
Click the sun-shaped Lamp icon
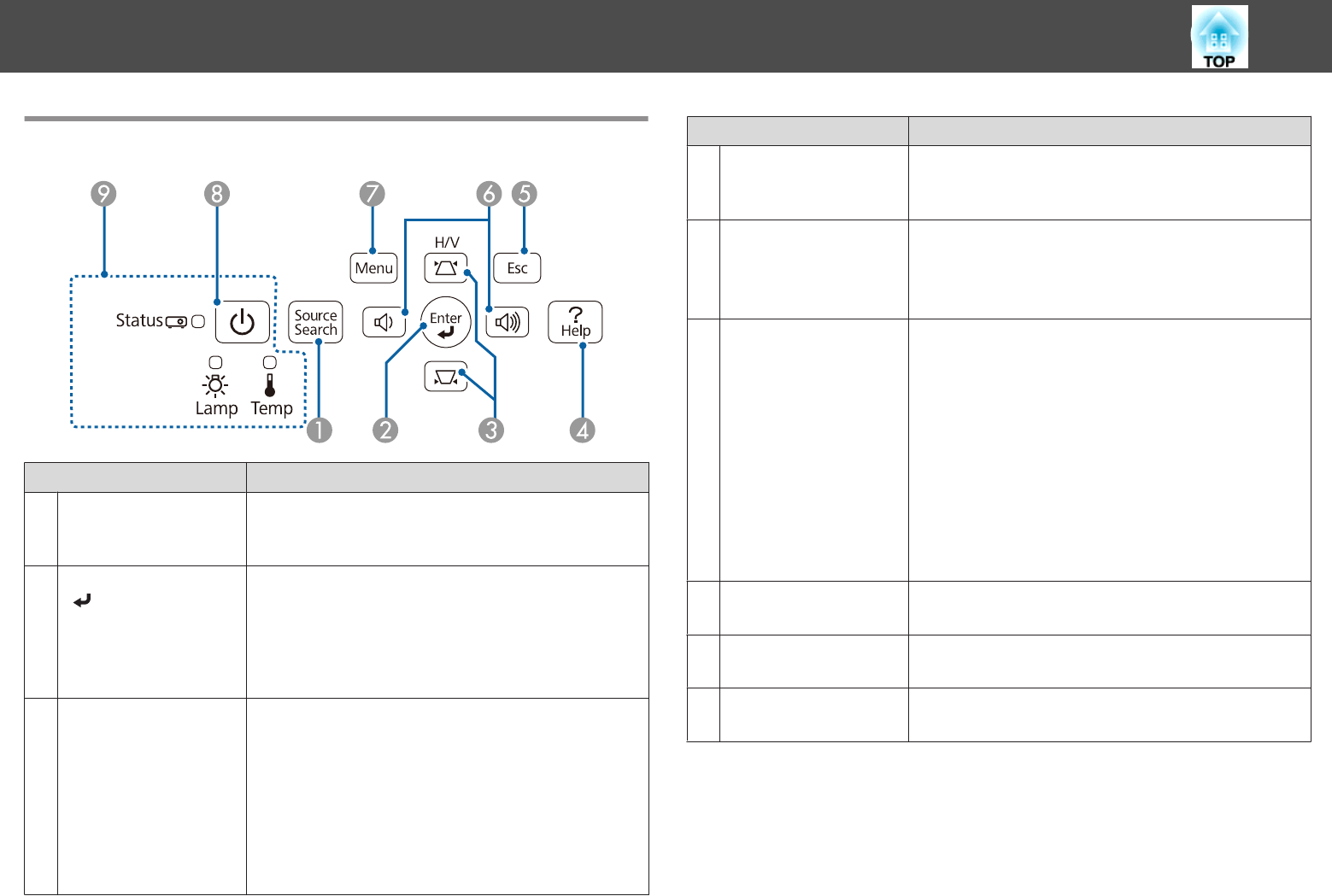[x=215, y=385]
